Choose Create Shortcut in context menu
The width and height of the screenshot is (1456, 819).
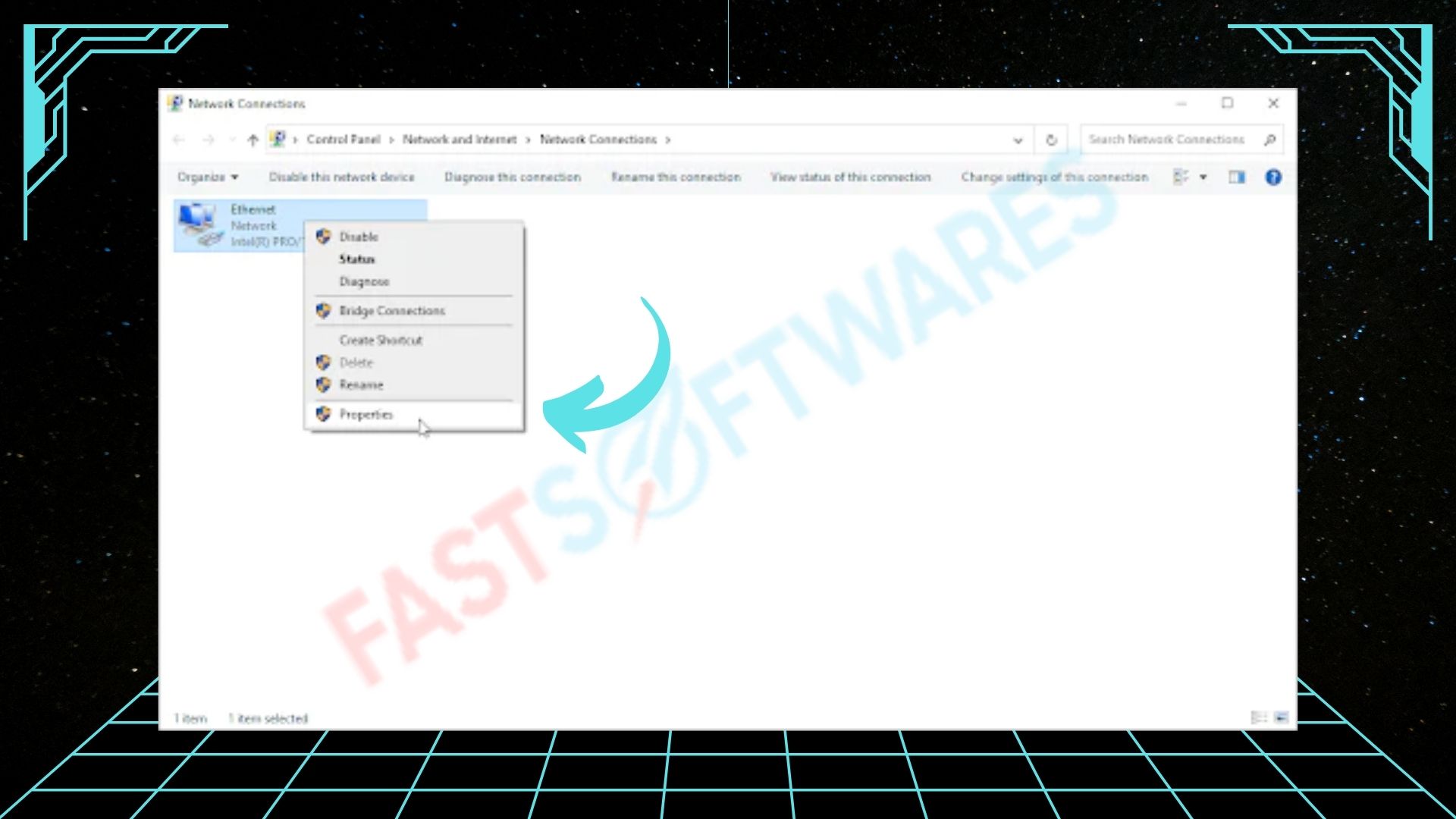click(x=414, y=340)
